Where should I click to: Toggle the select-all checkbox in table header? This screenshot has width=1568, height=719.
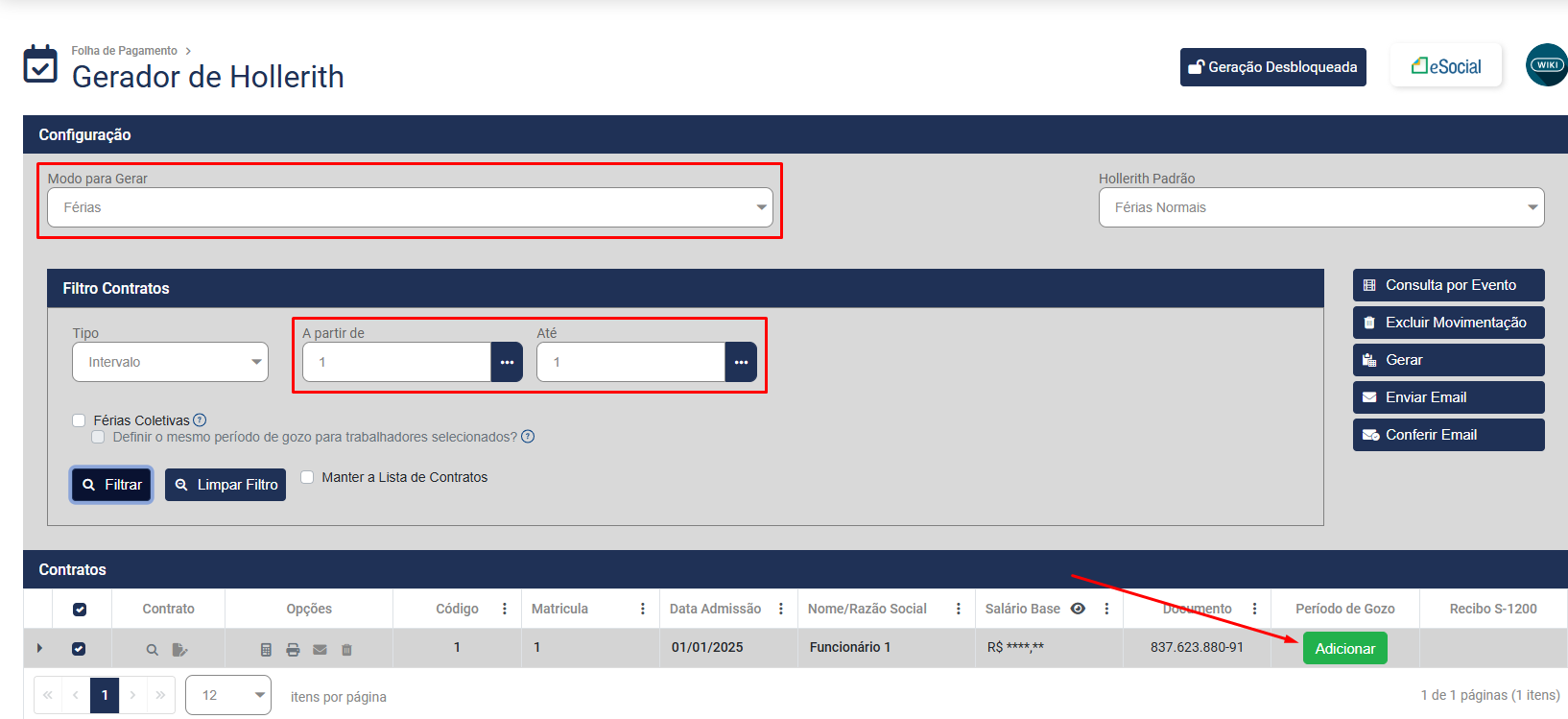(x=80, y=610)
